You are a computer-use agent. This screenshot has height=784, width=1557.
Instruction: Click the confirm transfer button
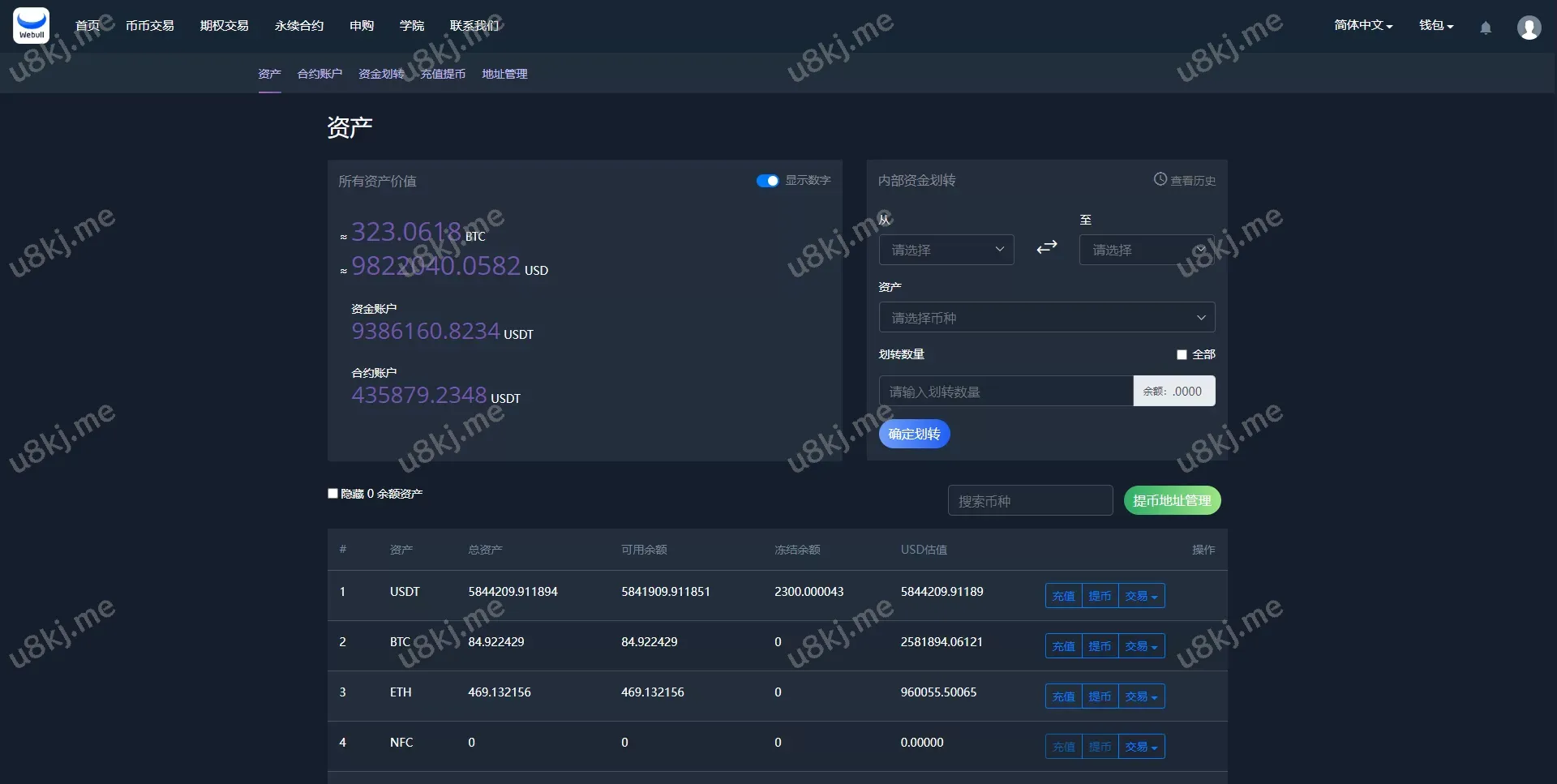coord(914,435)
